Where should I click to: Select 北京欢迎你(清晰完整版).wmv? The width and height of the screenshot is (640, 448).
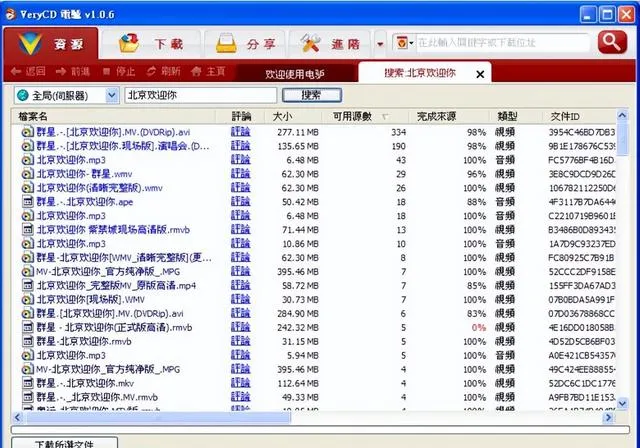100,188
